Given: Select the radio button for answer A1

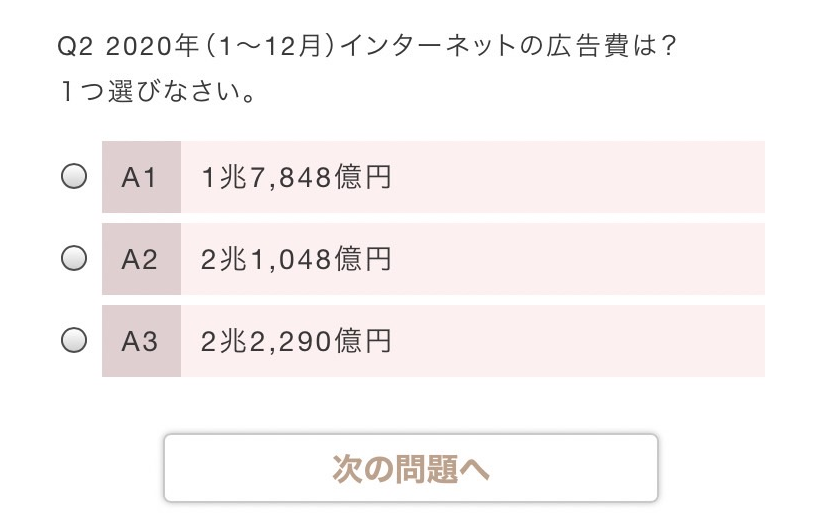Looking at the screenshot, I should (x=74, y=177).
